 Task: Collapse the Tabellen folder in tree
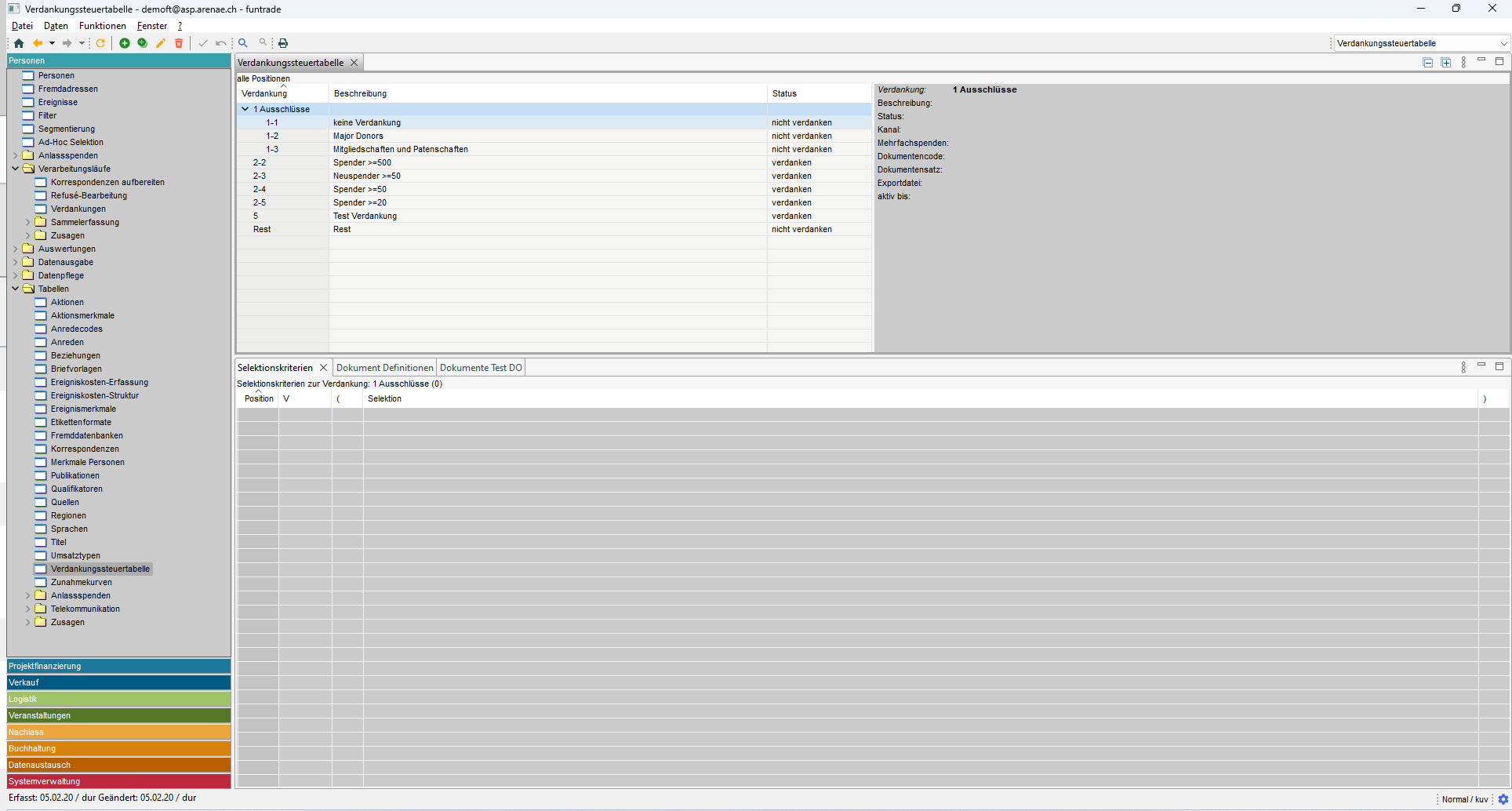pos(15,289)
